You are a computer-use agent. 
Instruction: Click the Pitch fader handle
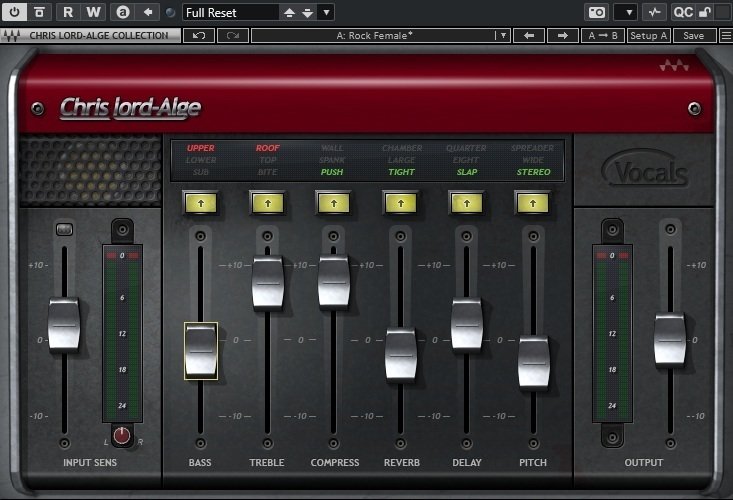(533, 363)
